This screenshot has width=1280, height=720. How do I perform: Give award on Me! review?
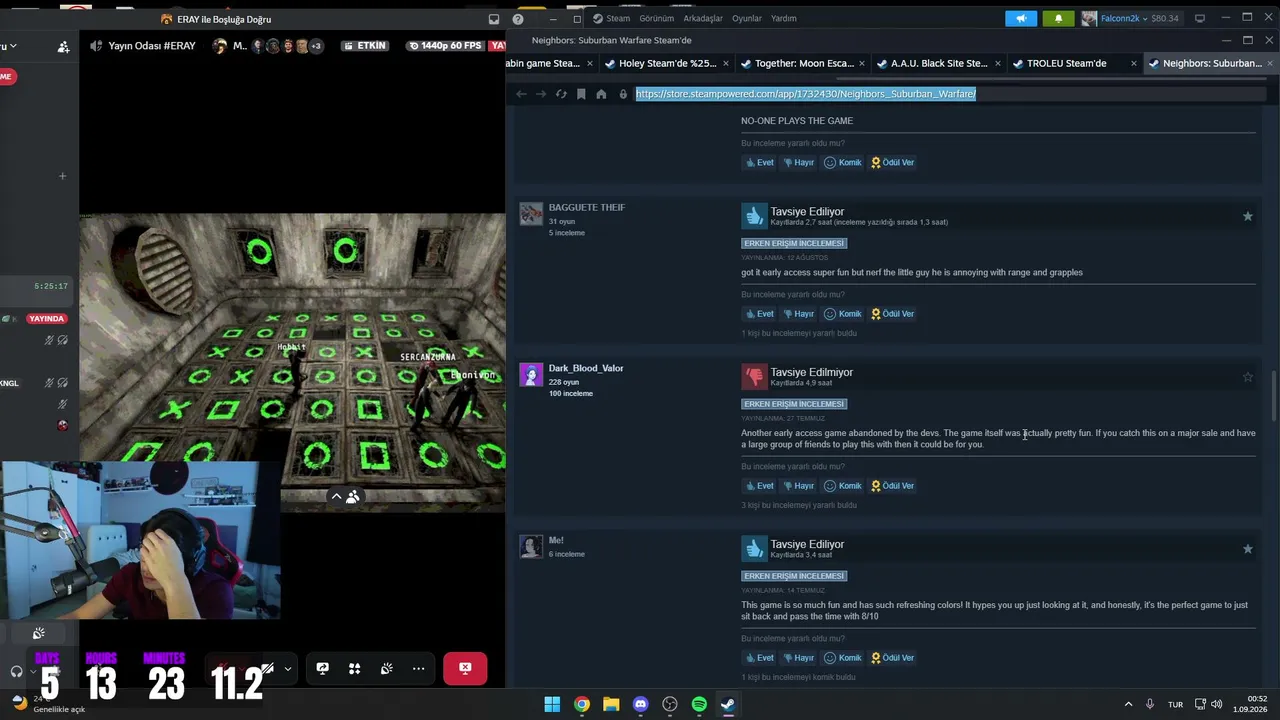(x=892, y=658)
